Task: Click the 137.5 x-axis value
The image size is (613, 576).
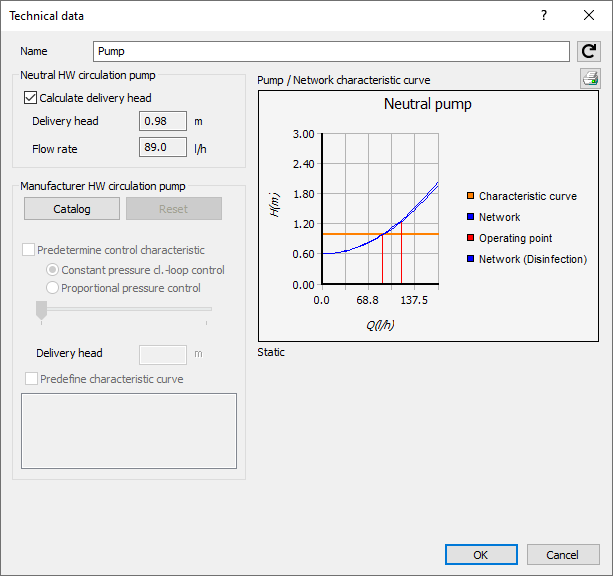Action: pos(414,300)
